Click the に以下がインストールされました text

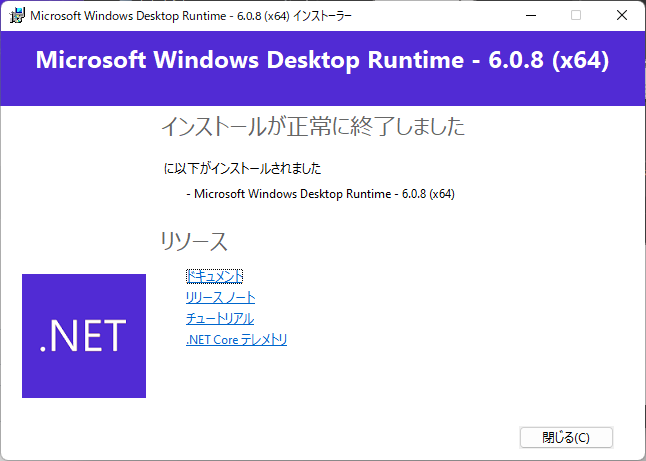click(242, 168)
